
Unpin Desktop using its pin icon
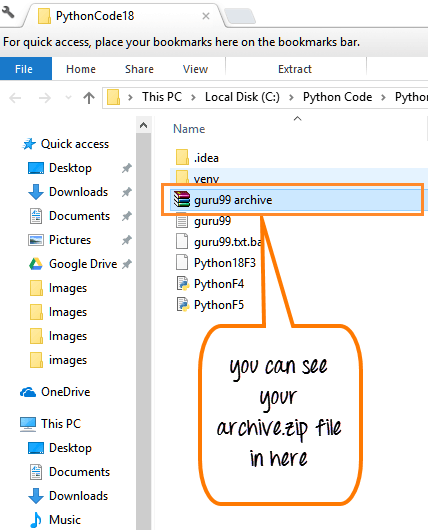pyautogui.click(x=127, y=168)
